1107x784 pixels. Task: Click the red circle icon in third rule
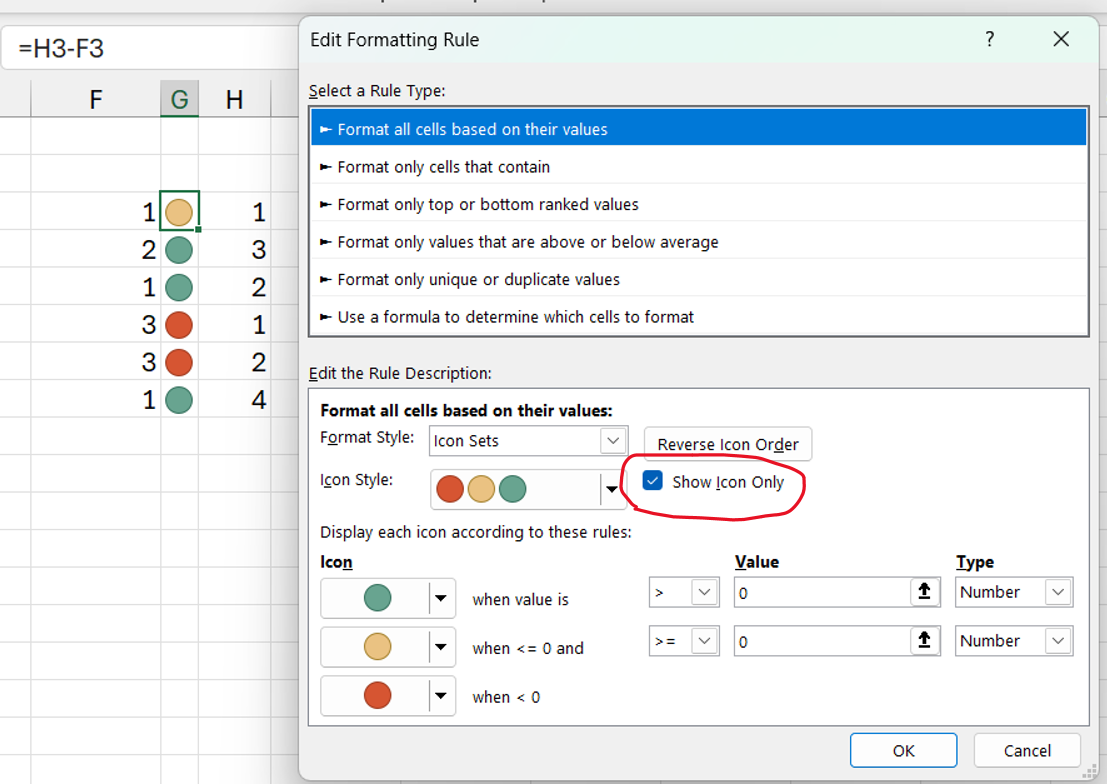click(x=378, y=695)
